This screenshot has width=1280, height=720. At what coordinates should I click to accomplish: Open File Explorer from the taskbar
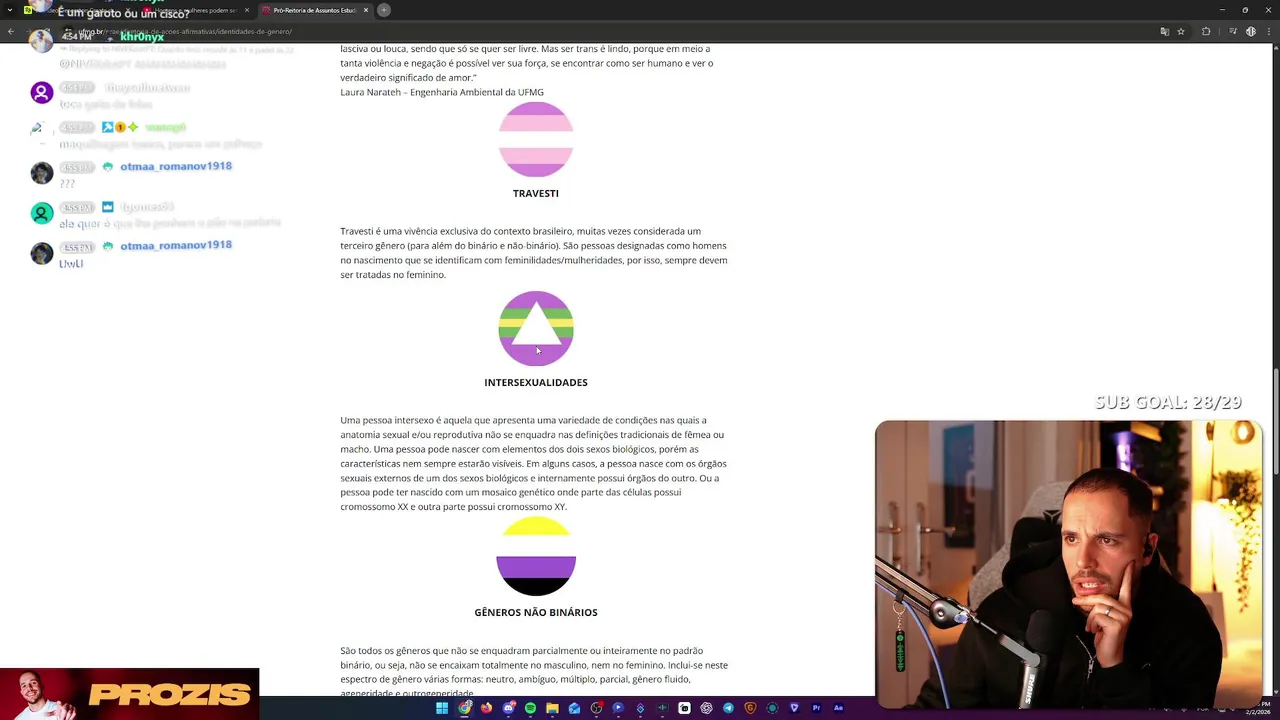point(552,708)
